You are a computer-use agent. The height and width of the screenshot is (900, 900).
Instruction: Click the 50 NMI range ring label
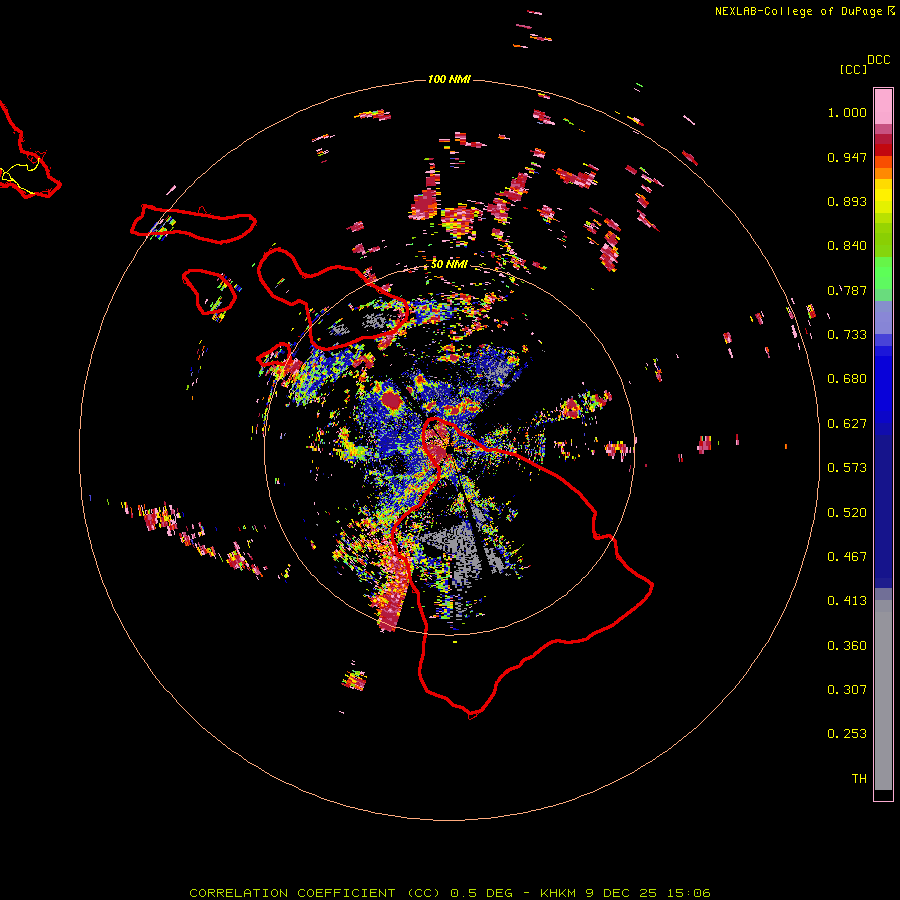449,264
